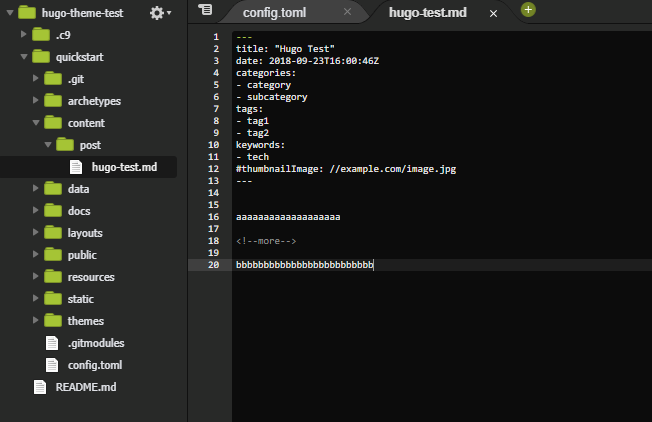Expand the themes folder arrow
The width and height of the screenshot is (652, 422).
[36, 320]
